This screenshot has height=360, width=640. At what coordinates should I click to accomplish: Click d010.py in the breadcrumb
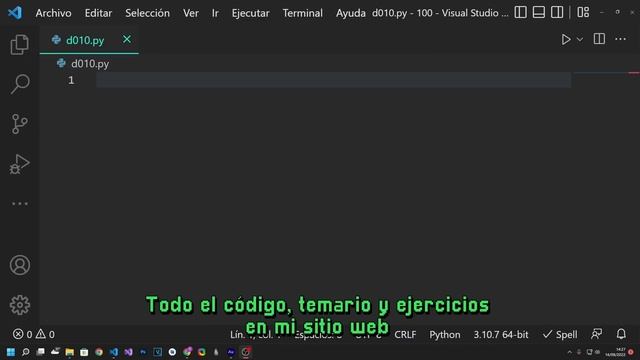pyautogui.click(x=89, y=64)
